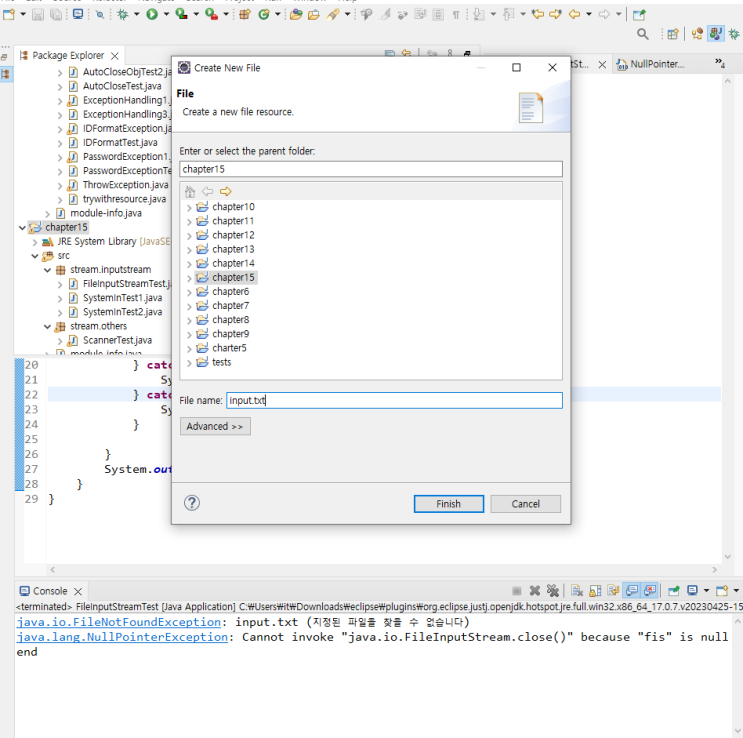The height and width of the screenshot is (738, 743).
Task: Click the Finish button
Action: pyautogui.click(x=449, y=504)
